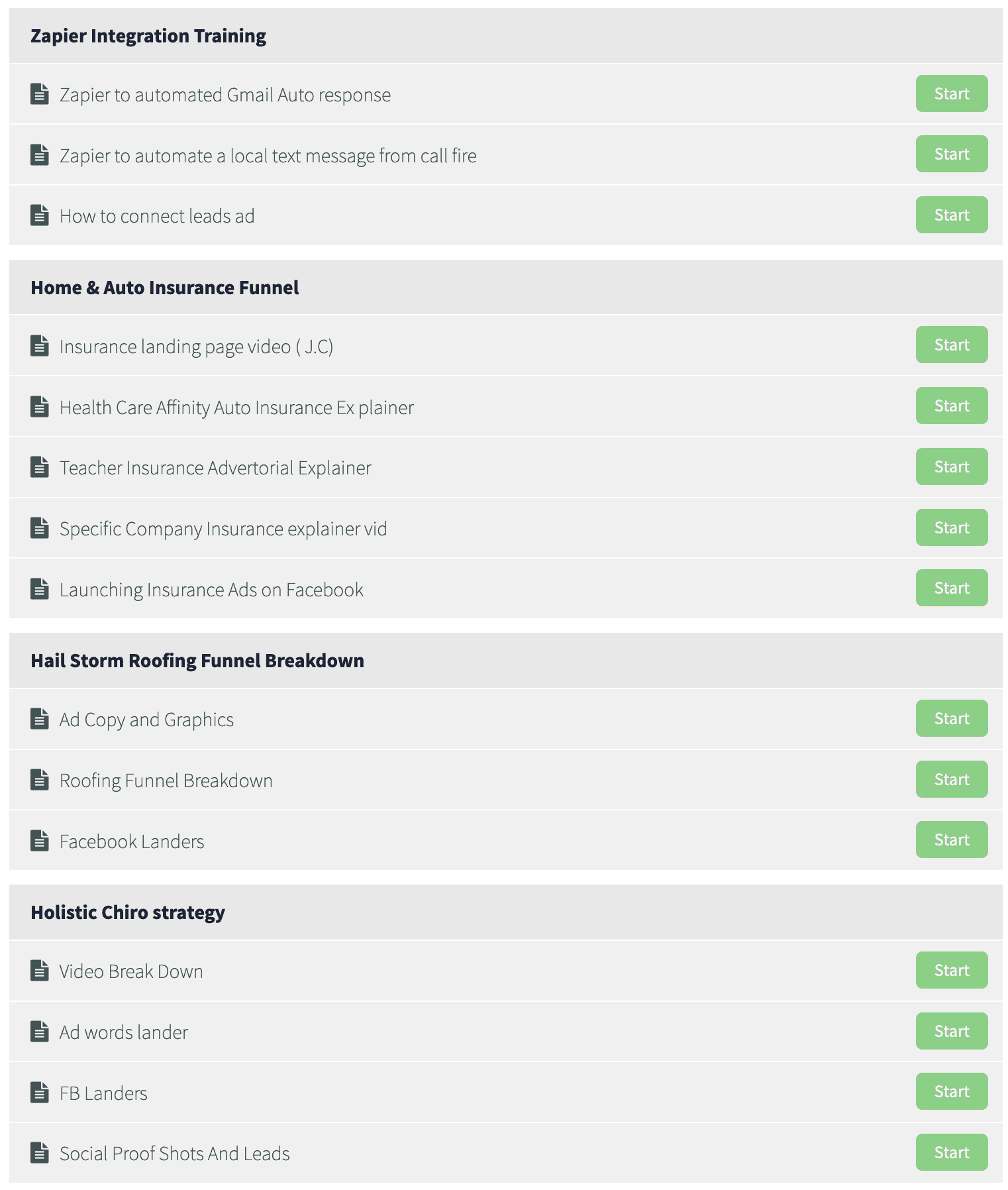The width and height of the screenshot is (1008, 1190).
Task: Select Zapier Integration Training section header
Action: pos(506,36)
